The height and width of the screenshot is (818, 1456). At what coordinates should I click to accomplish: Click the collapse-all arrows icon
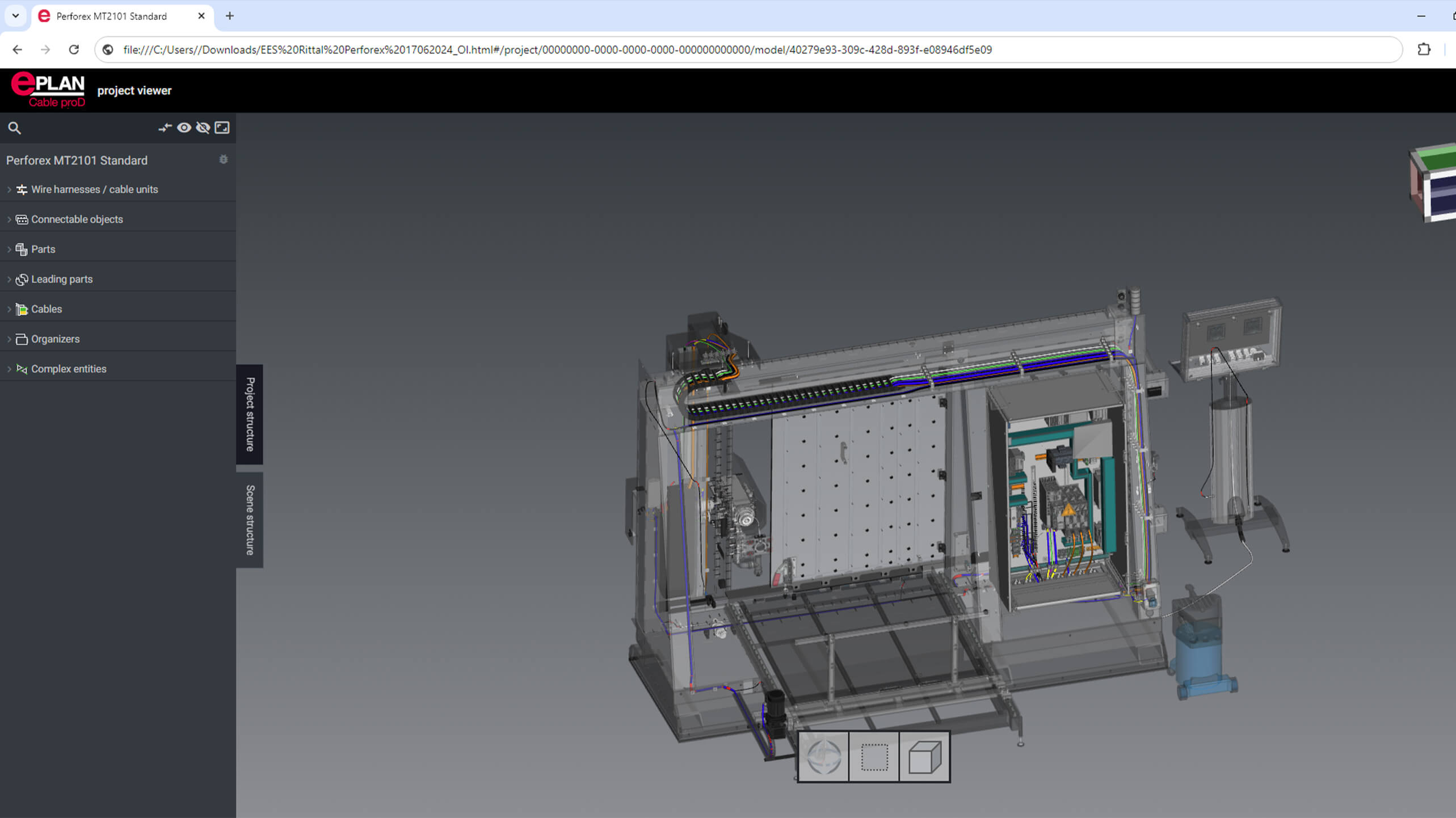(165, 128)
